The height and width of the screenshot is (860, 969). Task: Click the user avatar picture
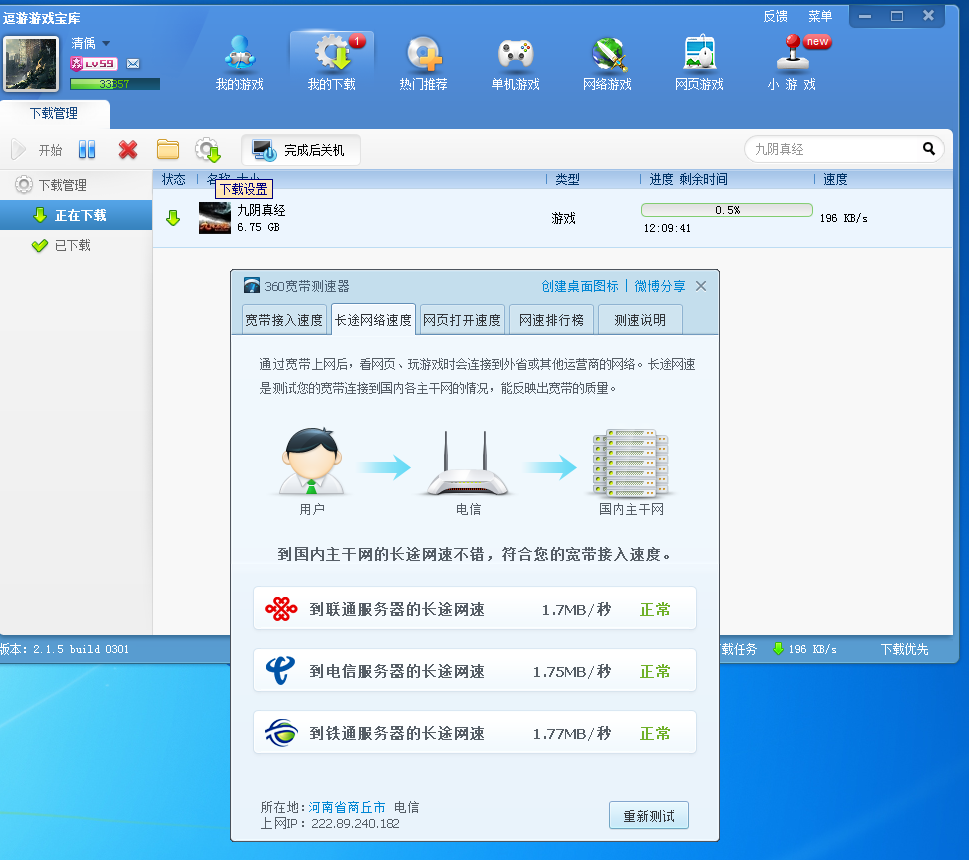[x=31, y=64]
